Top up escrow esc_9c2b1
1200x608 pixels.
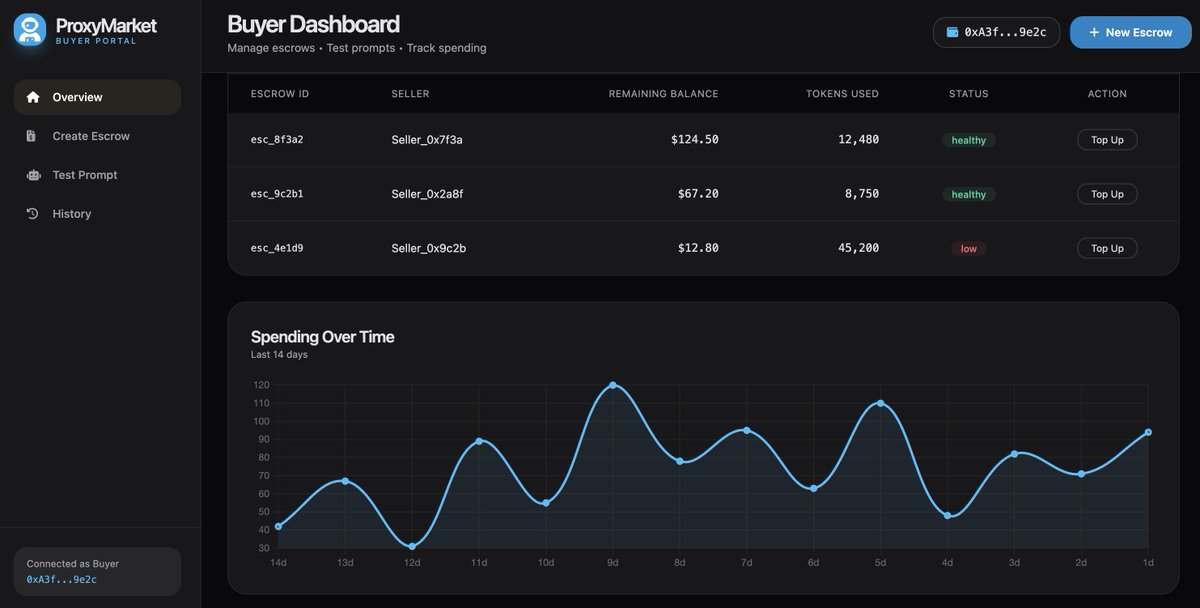1107,194
